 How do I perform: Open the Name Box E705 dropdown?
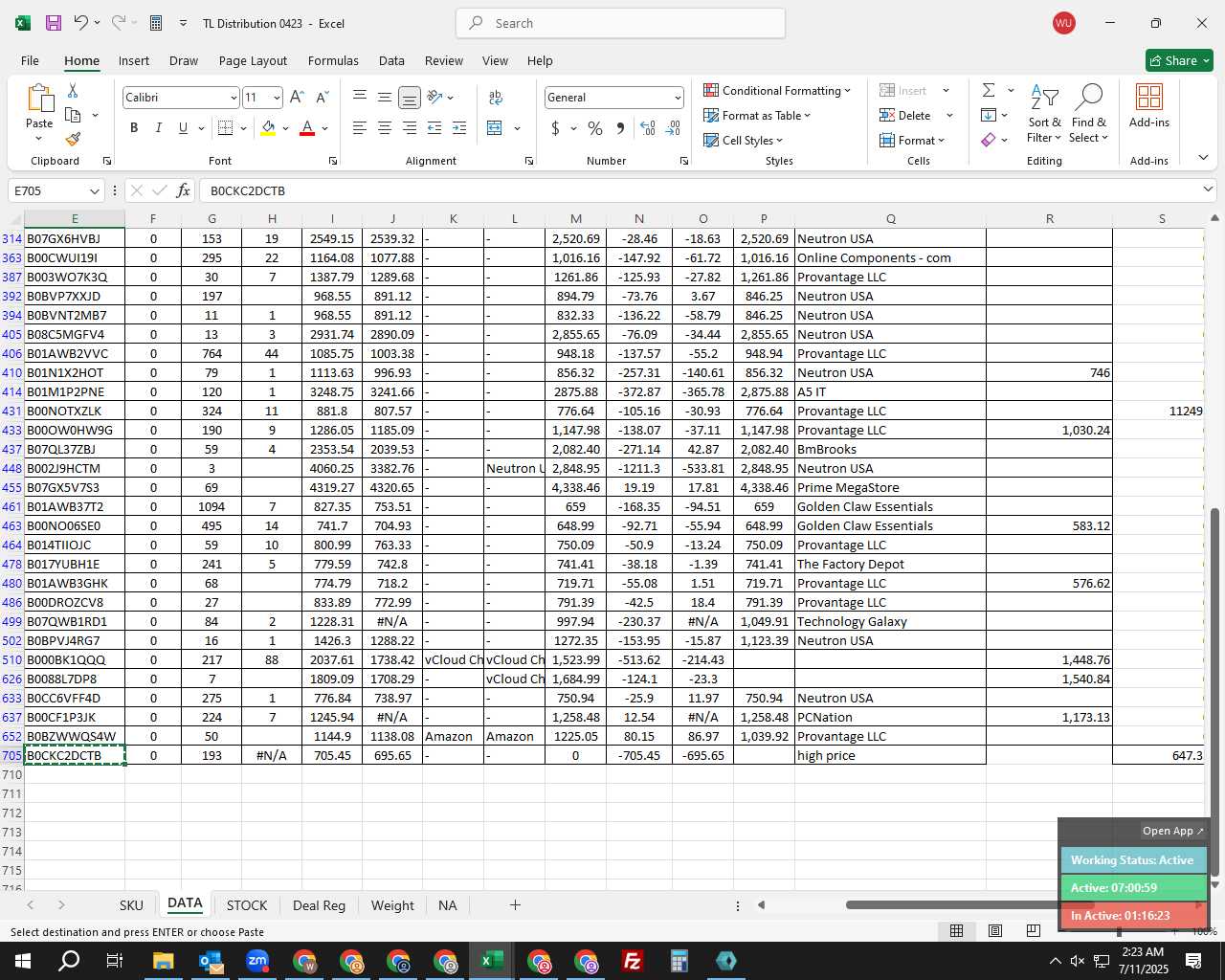(x=94, y=190)
